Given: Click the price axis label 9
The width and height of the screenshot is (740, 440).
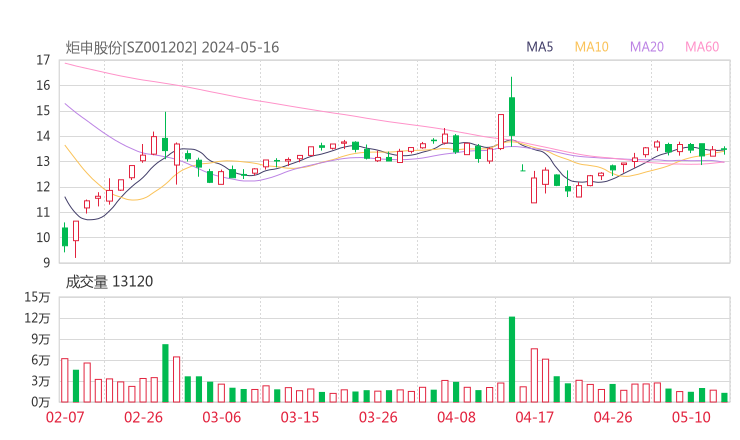Looking at the screenshot, I should point(46,263).
